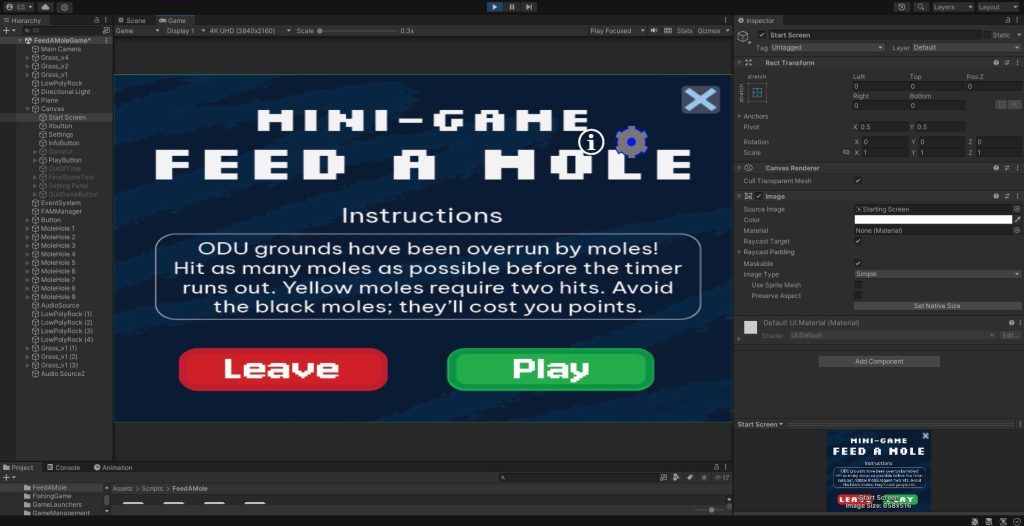The height and width of the screenshot is (526, 1024).
Task: Open the Inspector panel three-dot menu
Action: [1018, 20]
